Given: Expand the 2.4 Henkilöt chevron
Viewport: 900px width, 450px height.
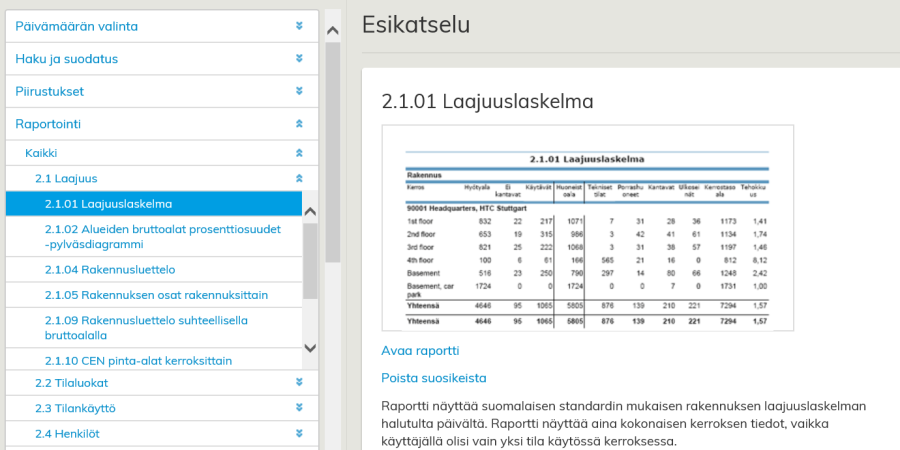Looking at the screenshot, I should pos(298,434).
